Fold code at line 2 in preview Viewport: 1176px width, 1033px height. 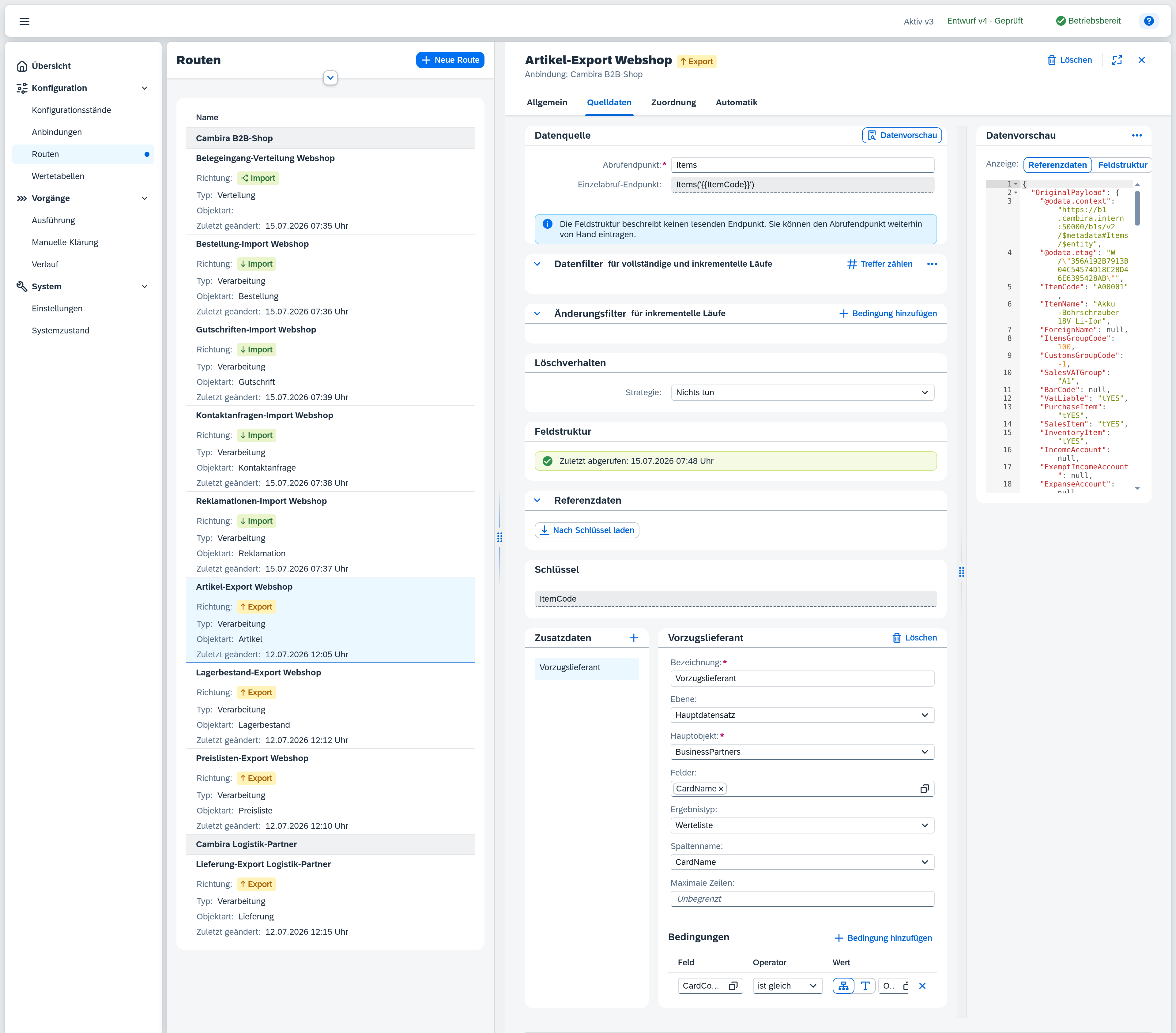point(1016,193)
